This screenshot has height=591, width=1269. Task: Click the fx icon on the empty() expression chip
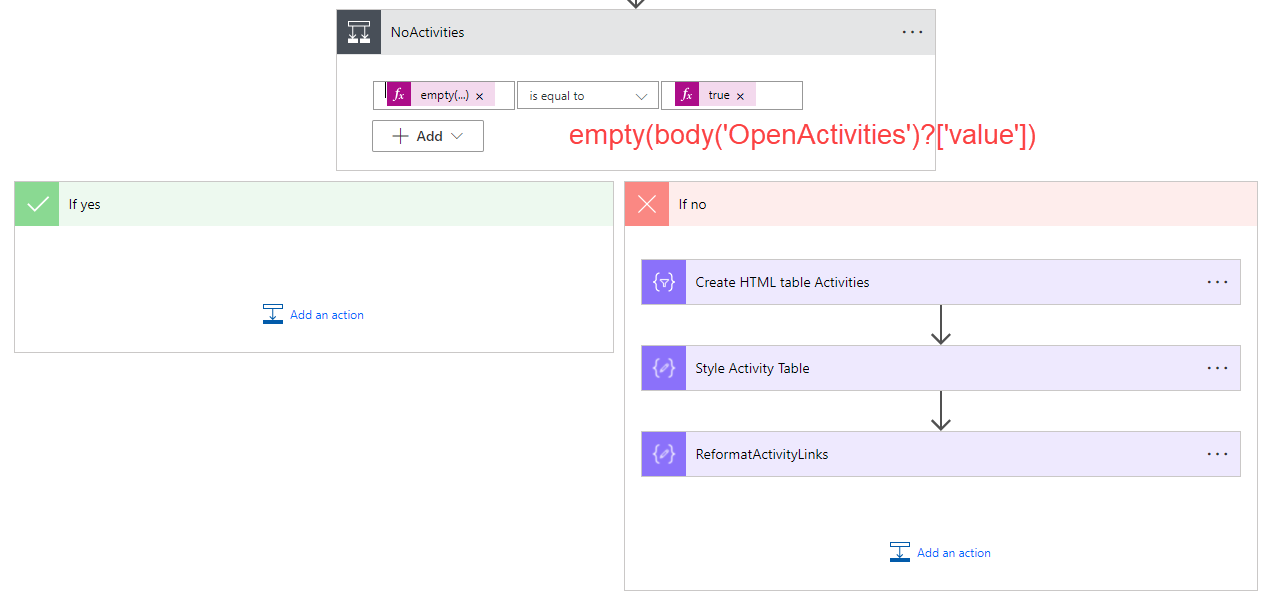pyautogui.click(x=400, y=94)
